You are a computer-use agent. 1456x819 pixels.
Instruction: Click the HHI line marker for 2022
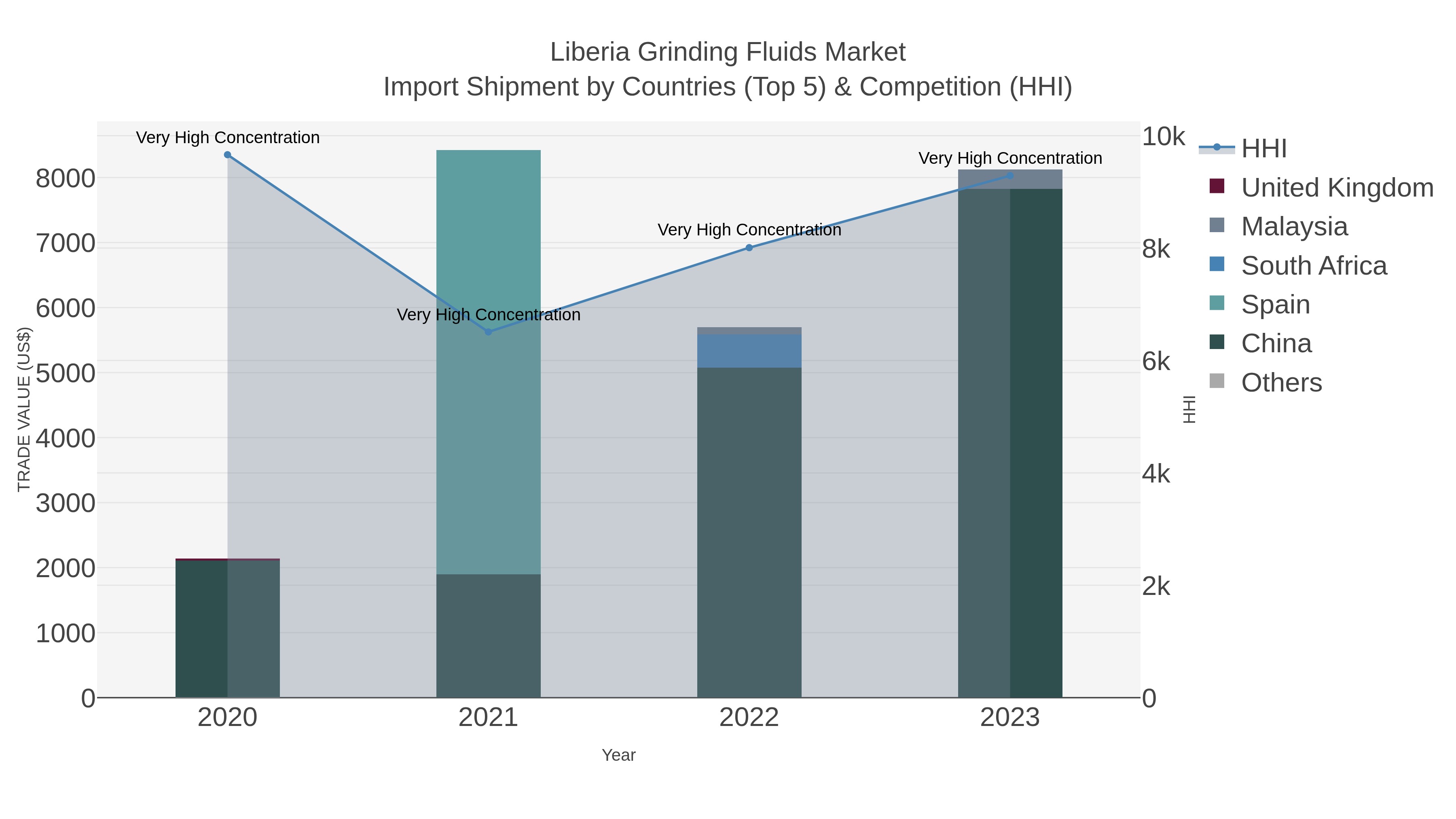[x=749, y=248]
